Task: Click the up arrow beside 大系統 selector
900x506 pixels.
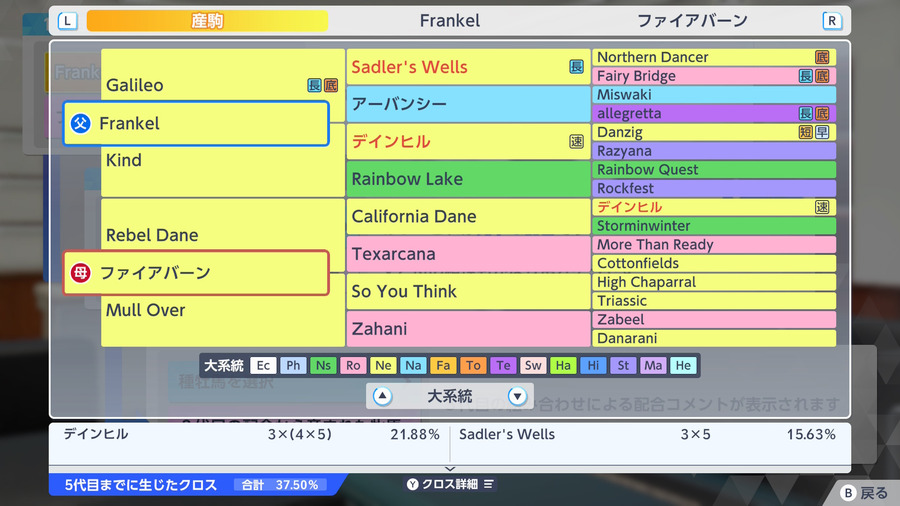Action: pos(383,396)
